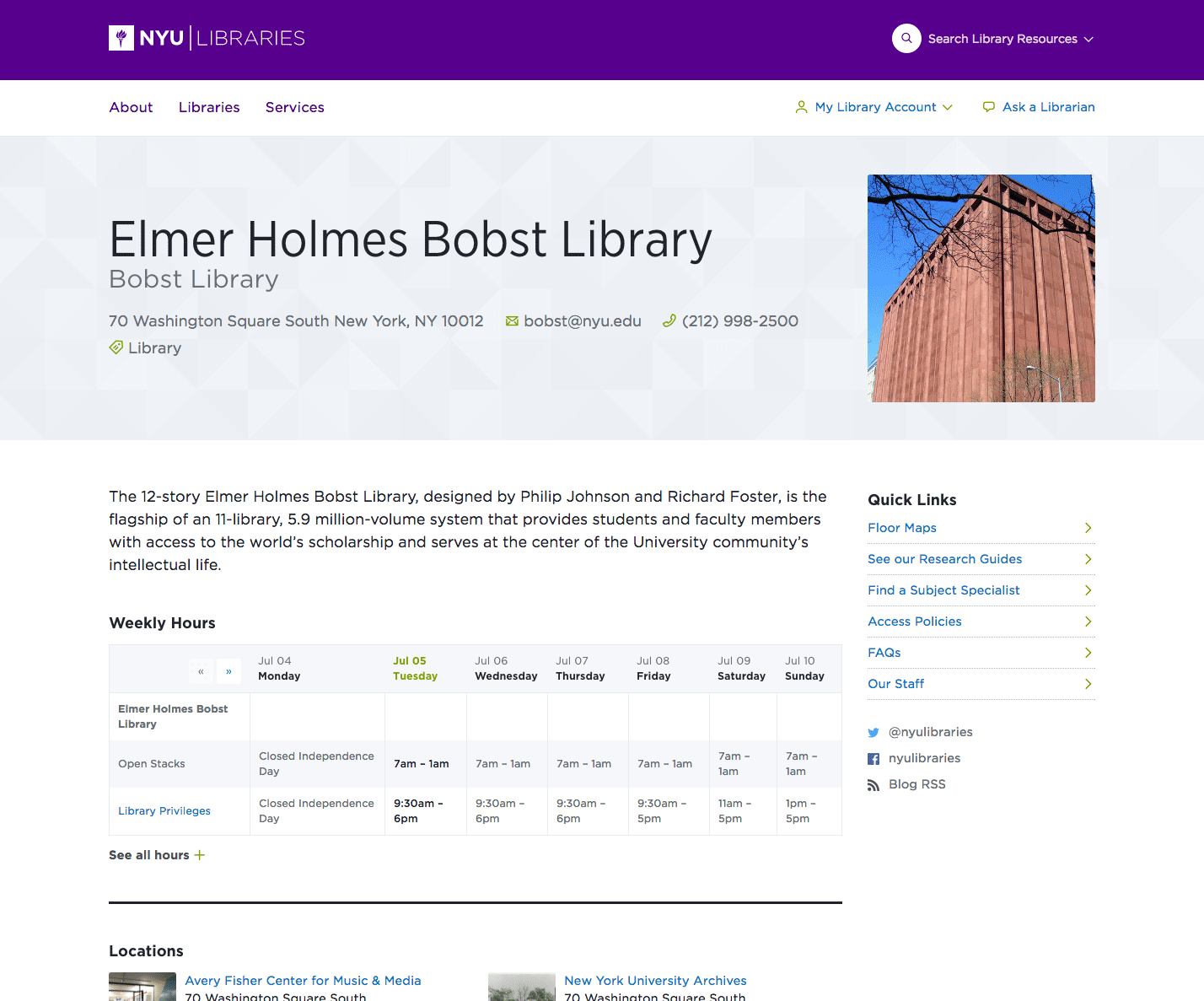This screenshot has width=1204, height=1001.
Task: Click the Library Privileges link
Action: pyautogui.click(x=164, y=811)
